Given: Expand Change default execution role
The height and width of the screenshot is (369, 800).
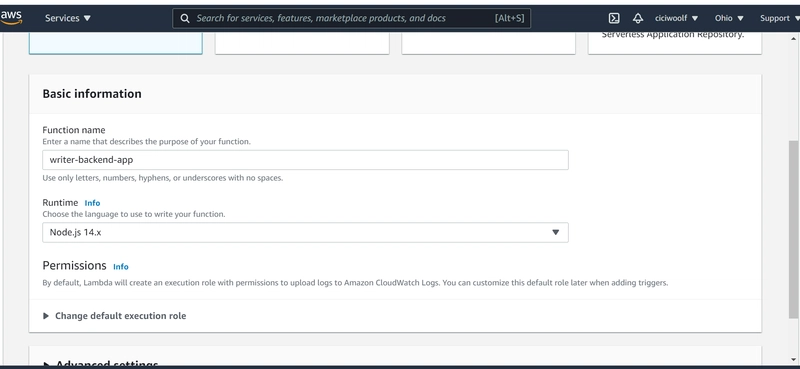Looking at the screenshot, I should coord(115,316).
